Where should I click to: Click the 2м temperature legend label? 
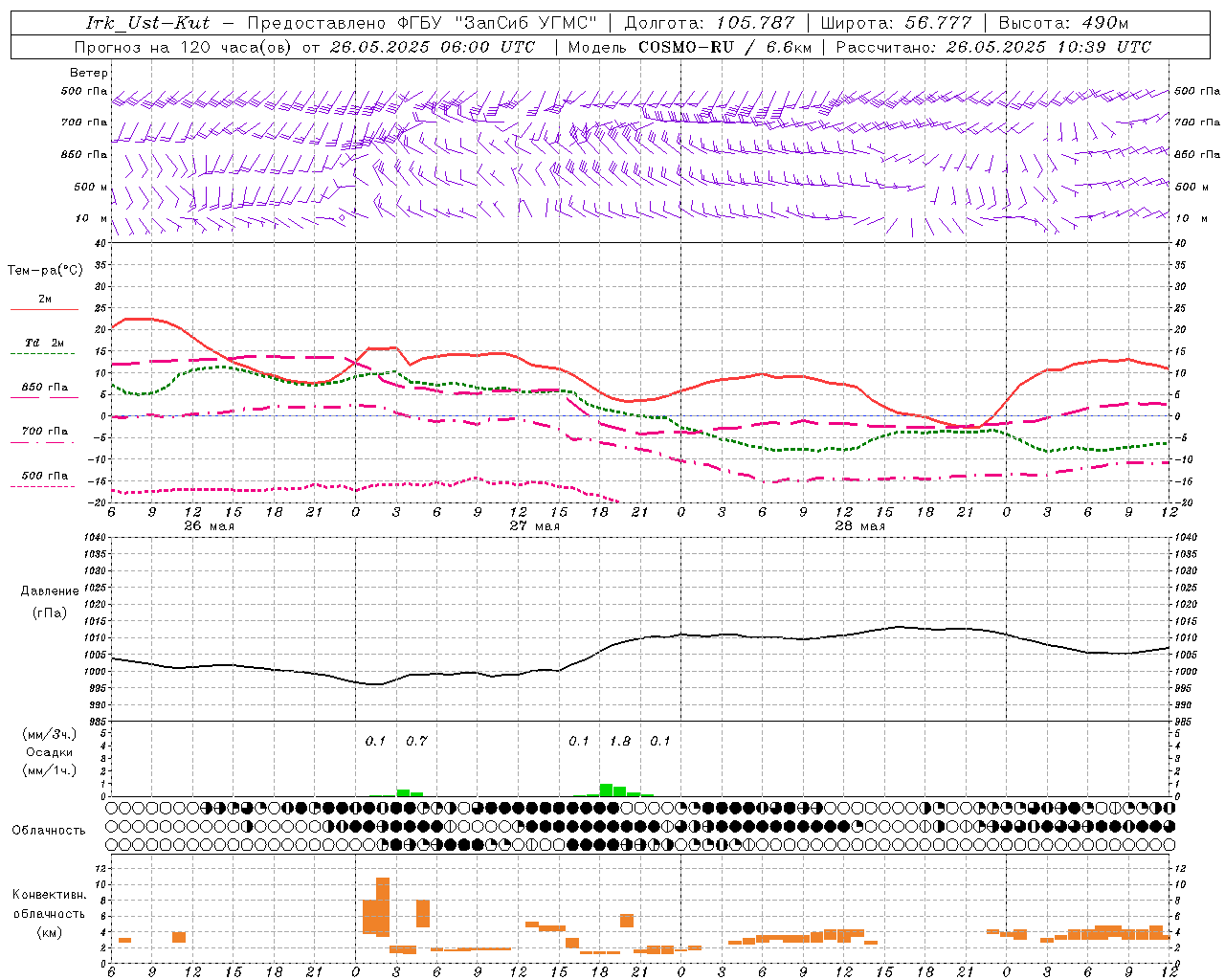pyautogui.click(x=44, y=300)
